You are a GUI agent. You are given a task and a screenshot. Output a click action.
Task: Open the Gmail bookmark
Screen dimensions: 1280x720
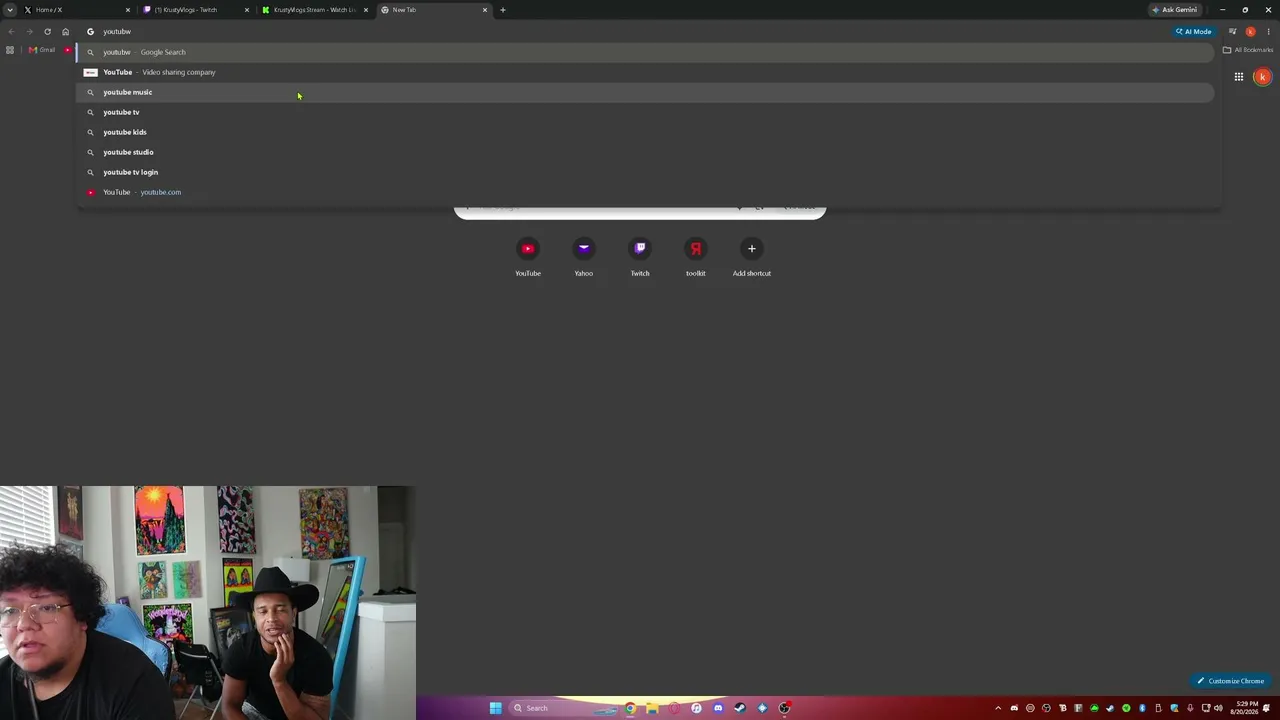click(x=42, y=50)
